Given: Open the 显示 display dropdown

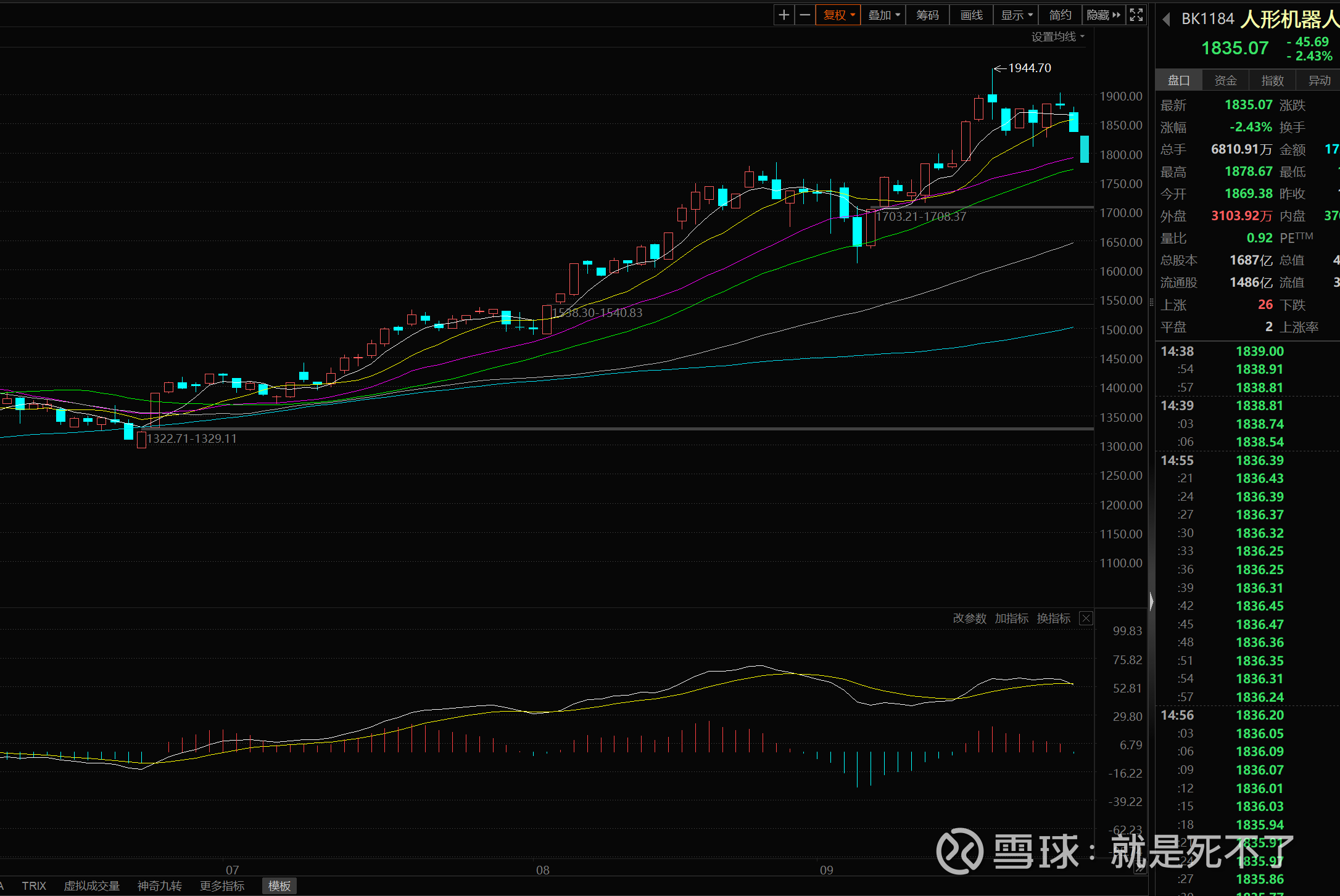Looking at the screenshot, I should pyautogui.click(x=1016, y=15).
